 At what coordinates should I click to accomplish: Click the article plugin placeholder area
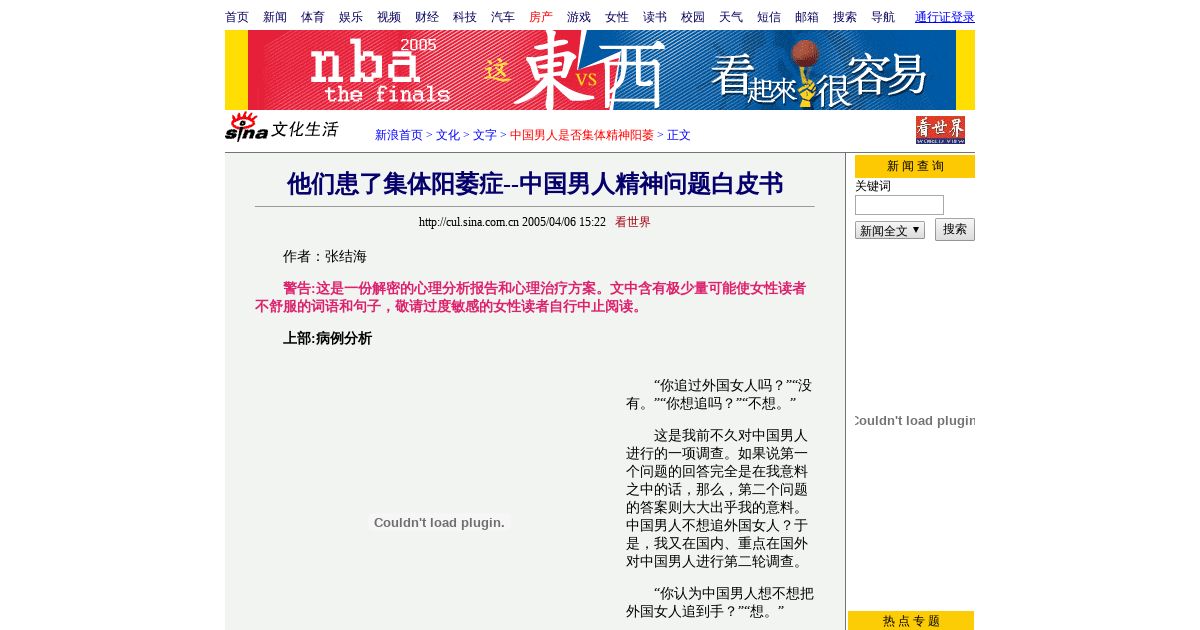(439, 522)
